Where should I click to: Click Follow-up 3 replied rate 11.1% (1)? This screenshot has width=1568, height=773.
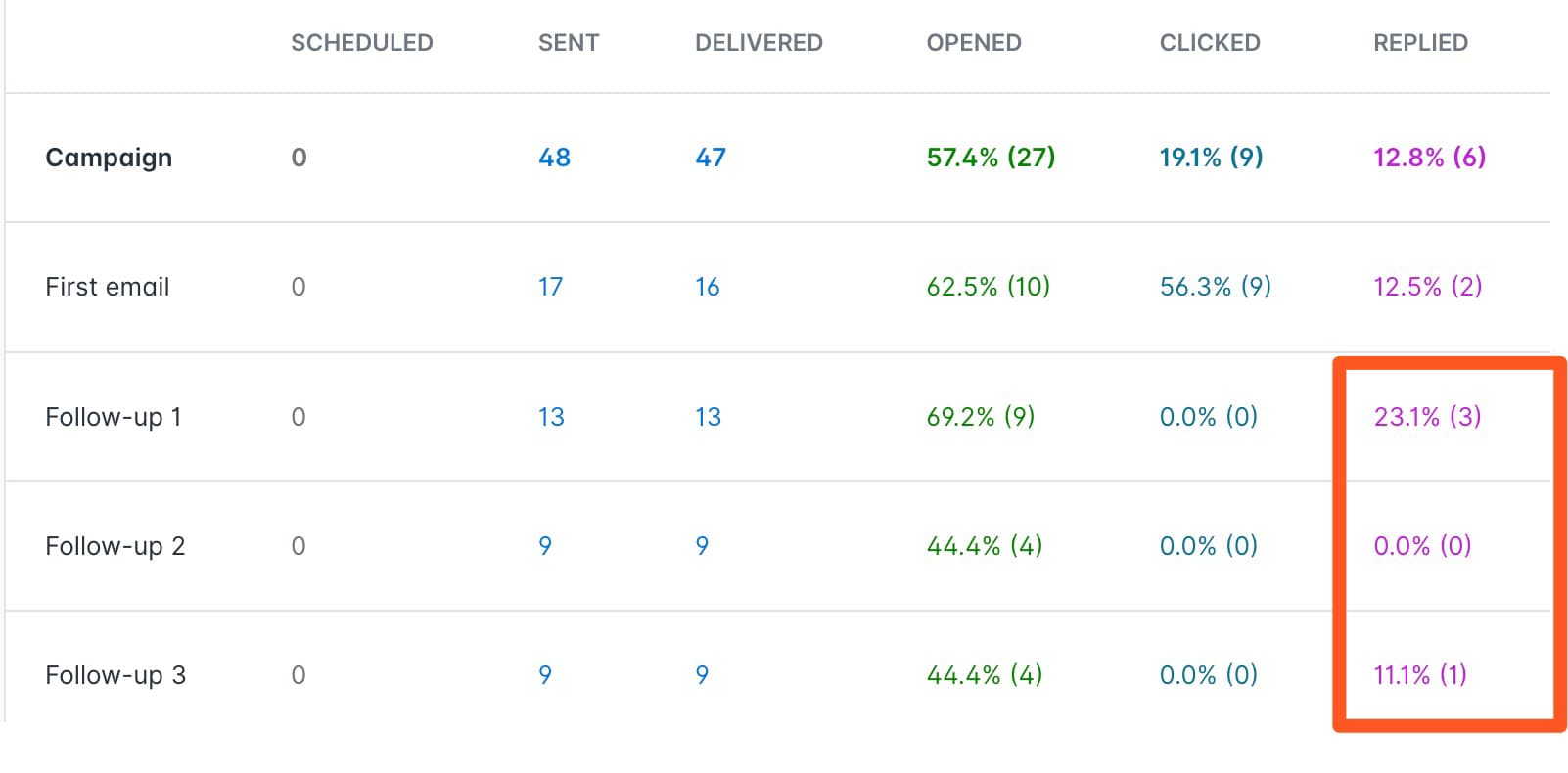coord(1419,675)
